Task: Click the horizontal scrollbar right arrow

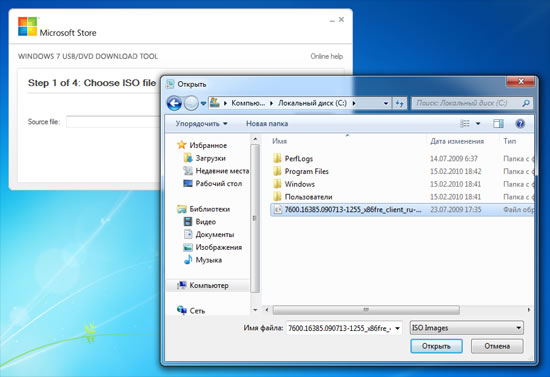Action: (529, 310)
